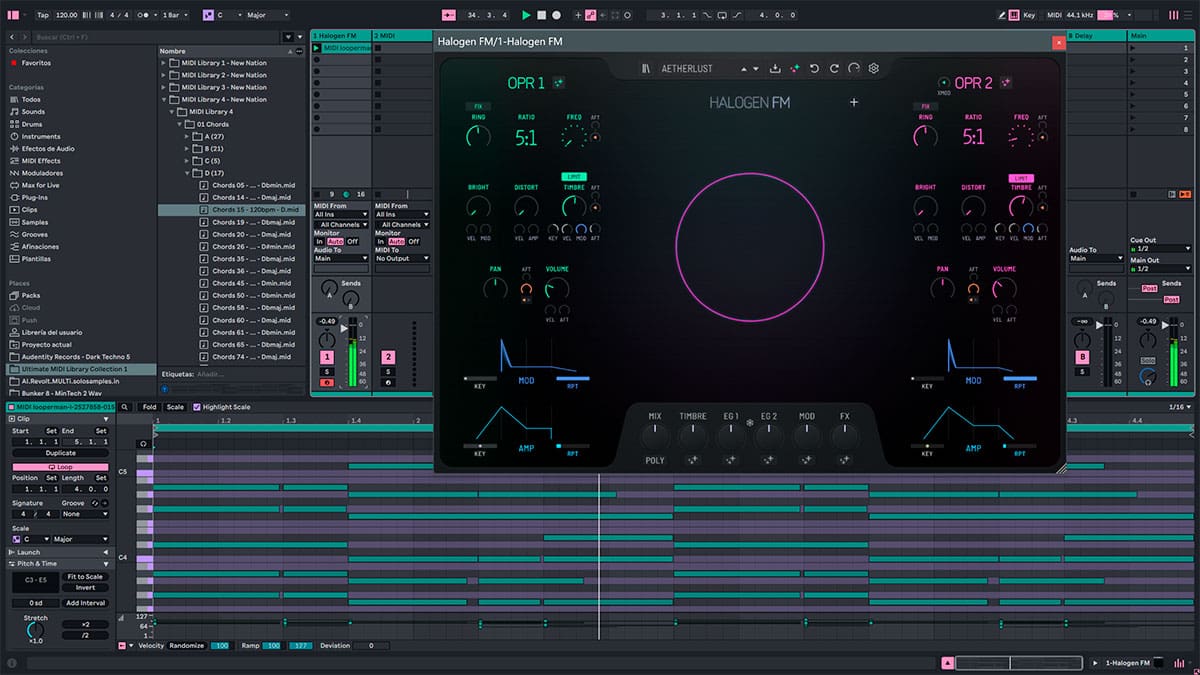Open Halogen FM settings gear
This screenshot has height=675, width=1200.
pos(873,68)
